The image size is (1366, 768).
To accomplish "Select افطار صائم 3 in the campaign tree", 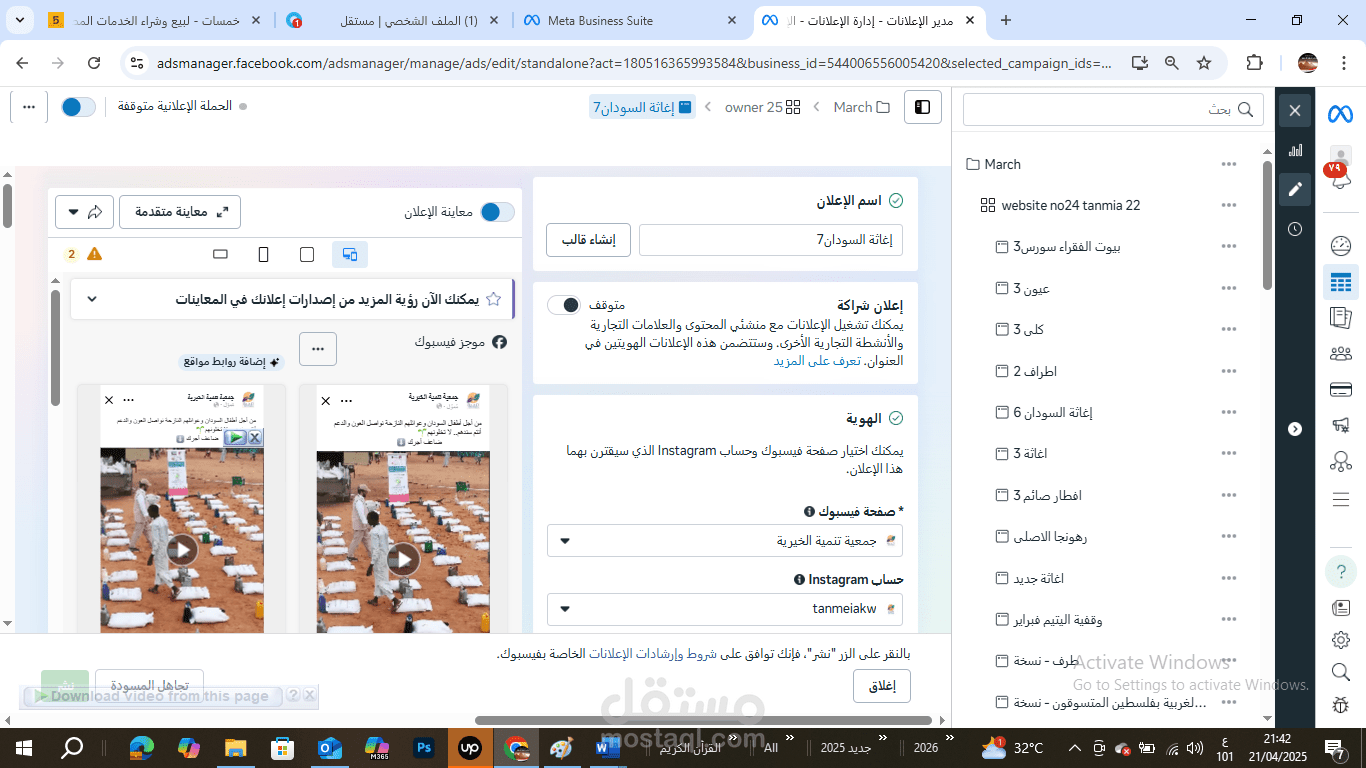I will [1039, 495].
